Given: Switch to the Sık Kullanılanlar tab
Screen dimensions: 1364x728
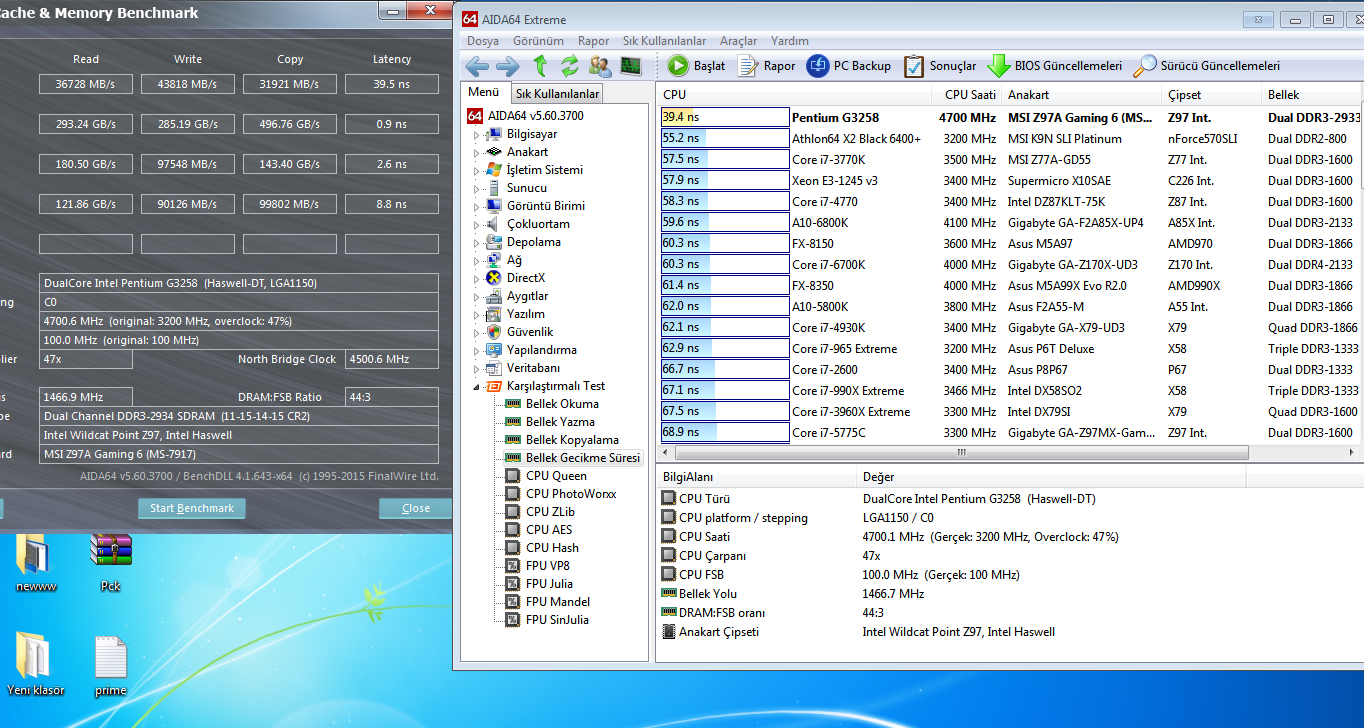Looking at the screenshot, I should tap(557, 94).
